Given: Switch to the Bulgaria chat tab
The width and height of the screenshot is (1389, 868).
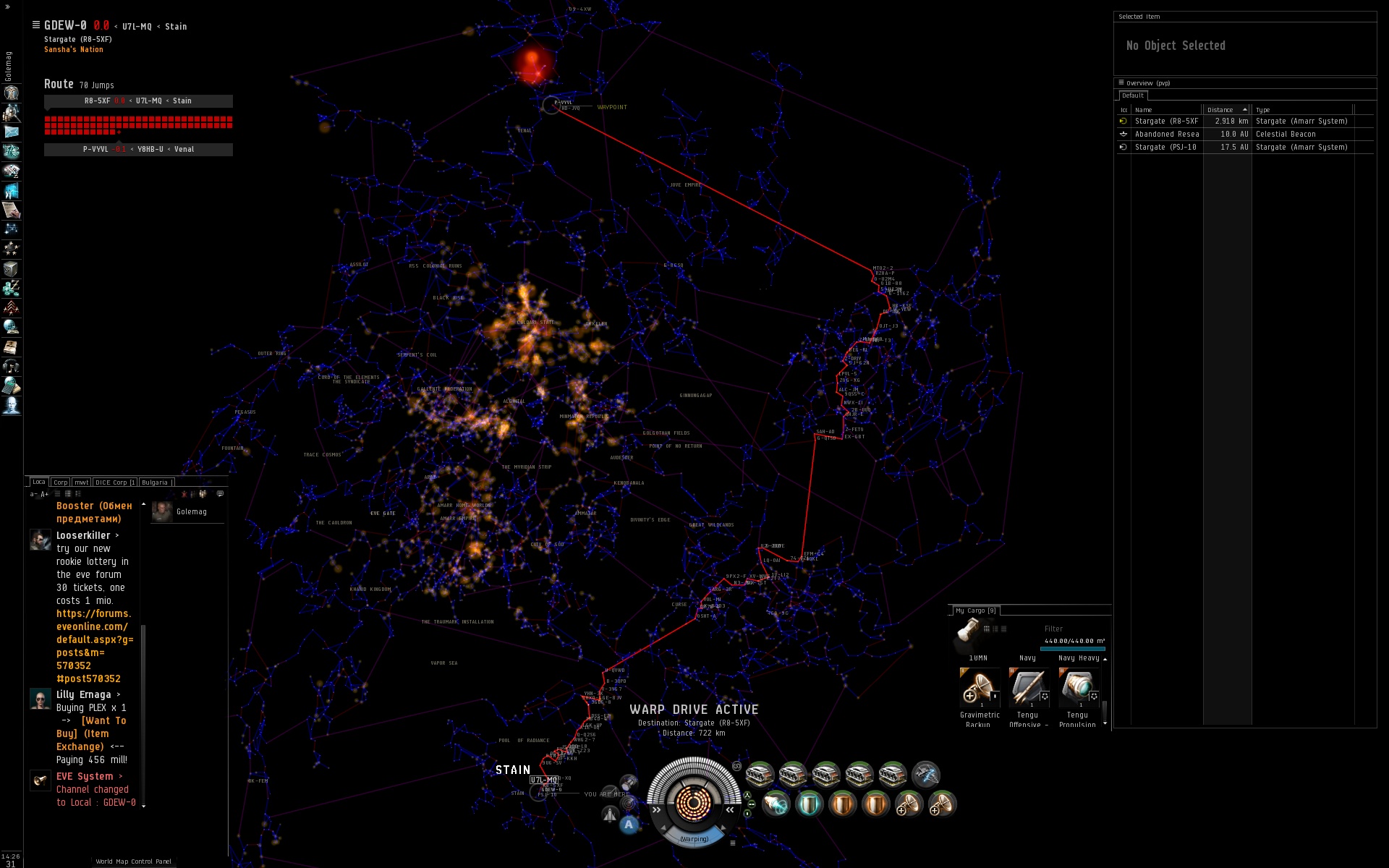Looking at the screenshot, I should click(x=155, y=482).
